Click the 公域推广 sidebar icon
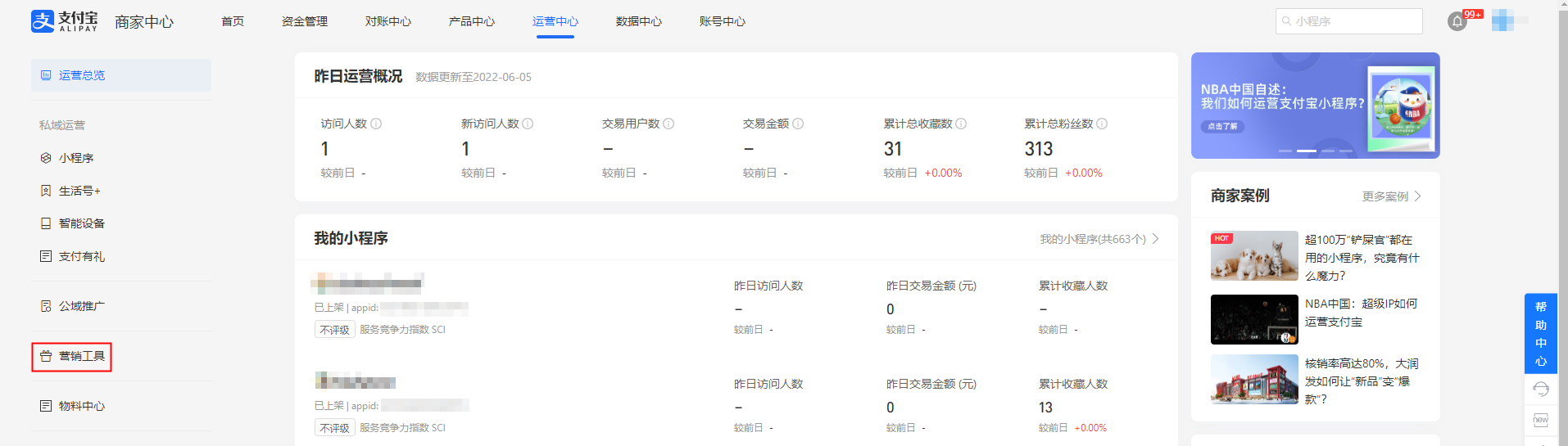The width and height of the screenshot is (1568, 446). (46, 306)
